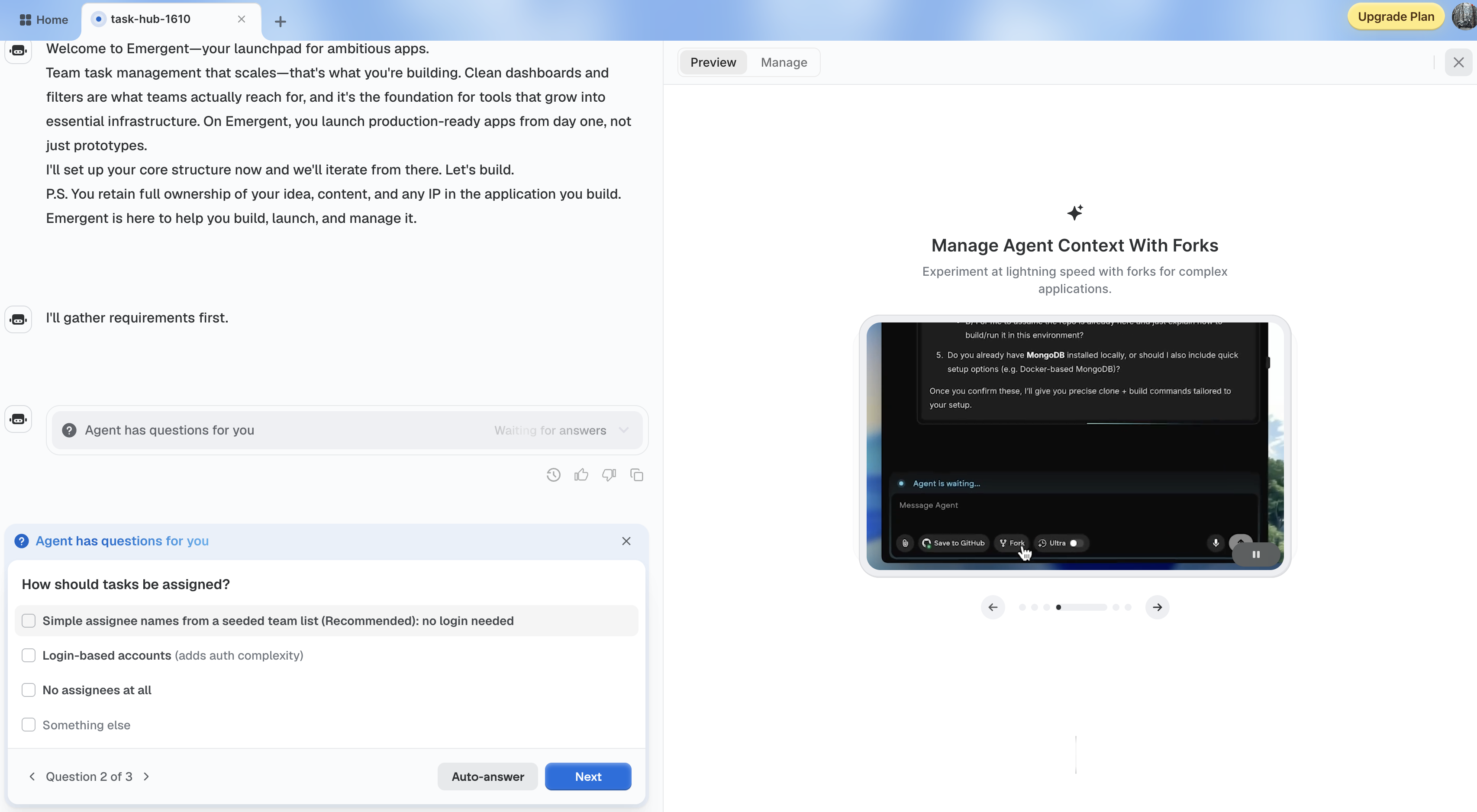Click the blue question icon in the questions header
1477x812 pixels.
pyautogui.click(x=22, y=541)
